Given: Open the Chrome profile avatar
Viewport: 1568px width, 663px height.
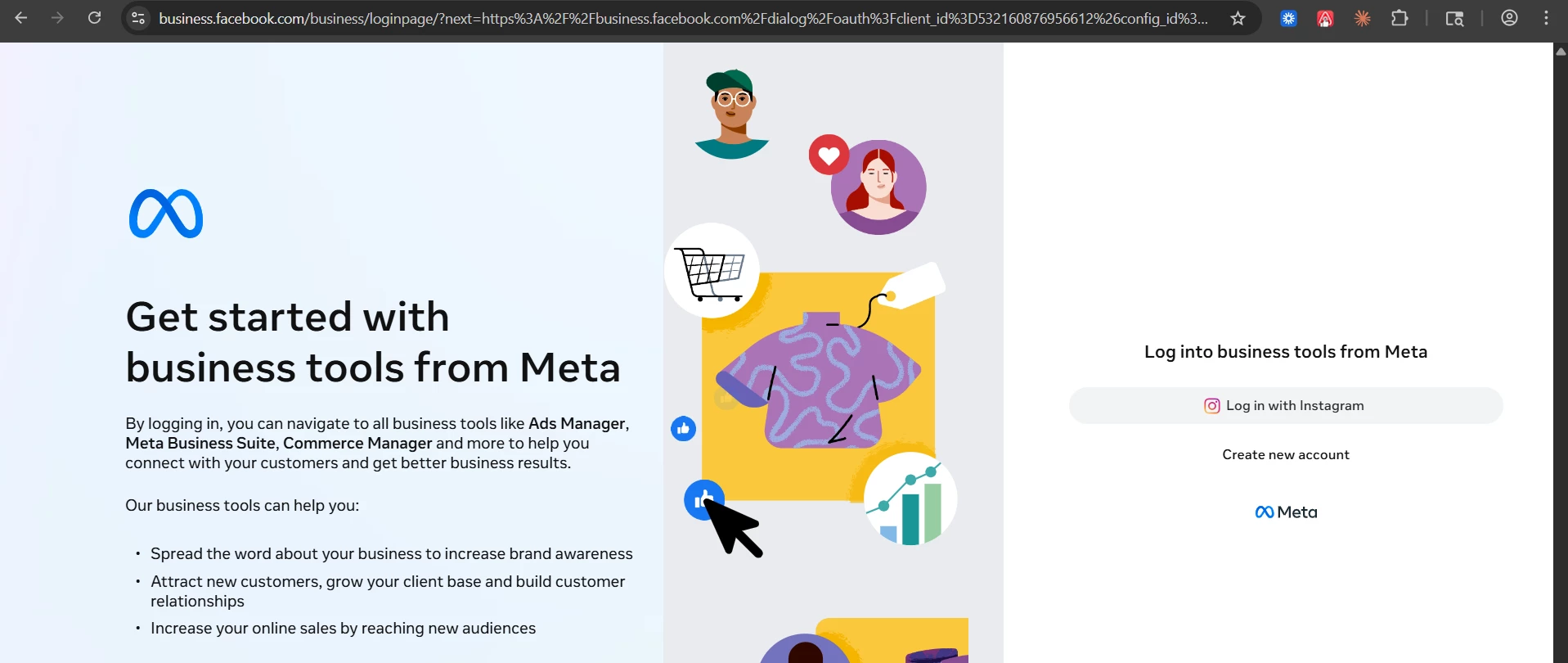Looking at the screenshot, I should [1509, 18].
